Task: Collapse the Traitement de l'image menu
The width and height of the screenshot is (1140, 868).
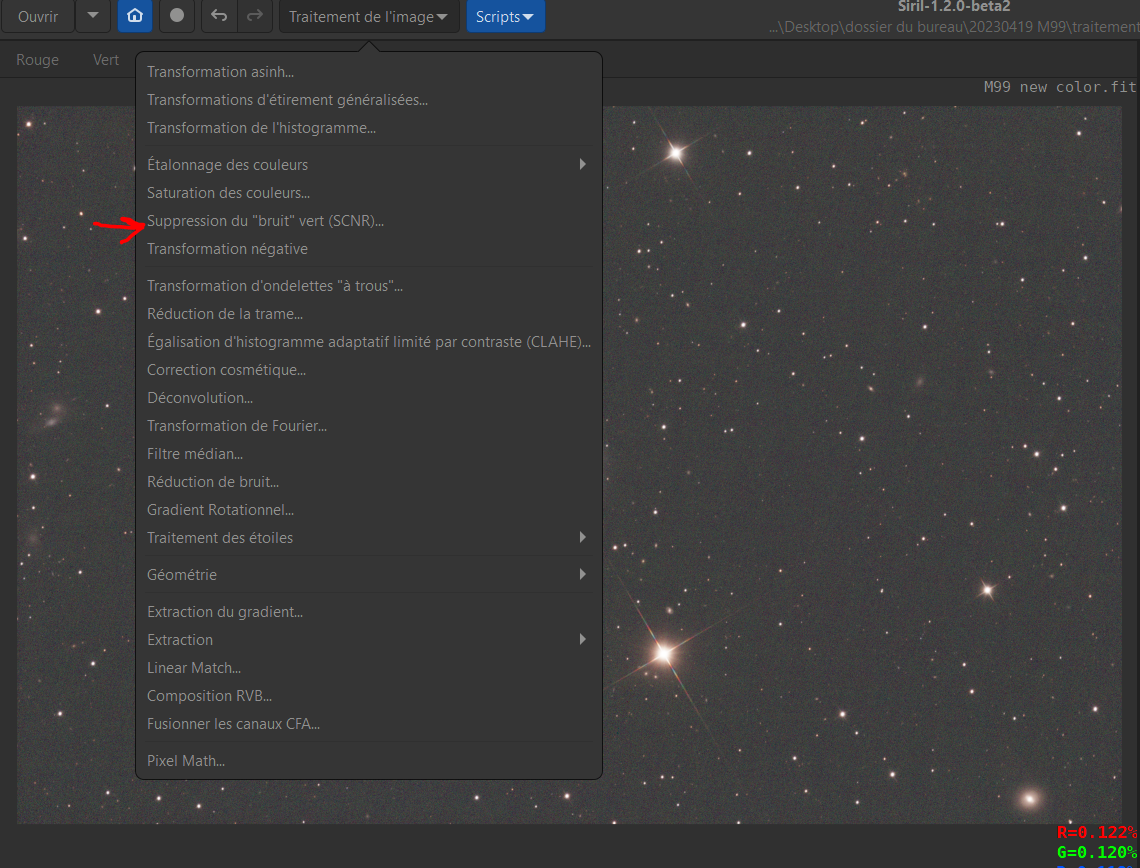Action: (x=369, y=16)
